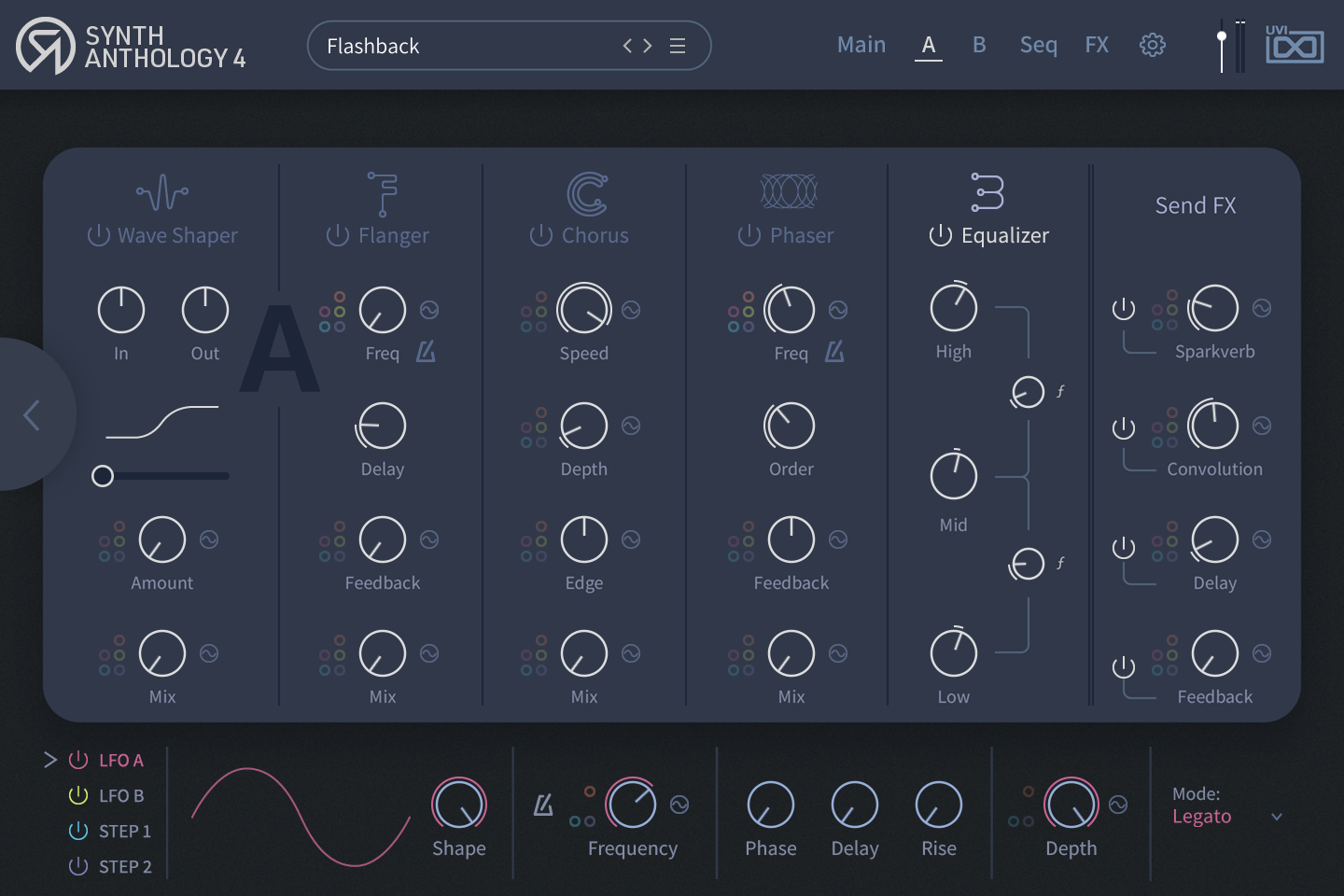Switch to the Seq tab
The height and width of the screenshot is (896, 1344).
(1038, 44)
